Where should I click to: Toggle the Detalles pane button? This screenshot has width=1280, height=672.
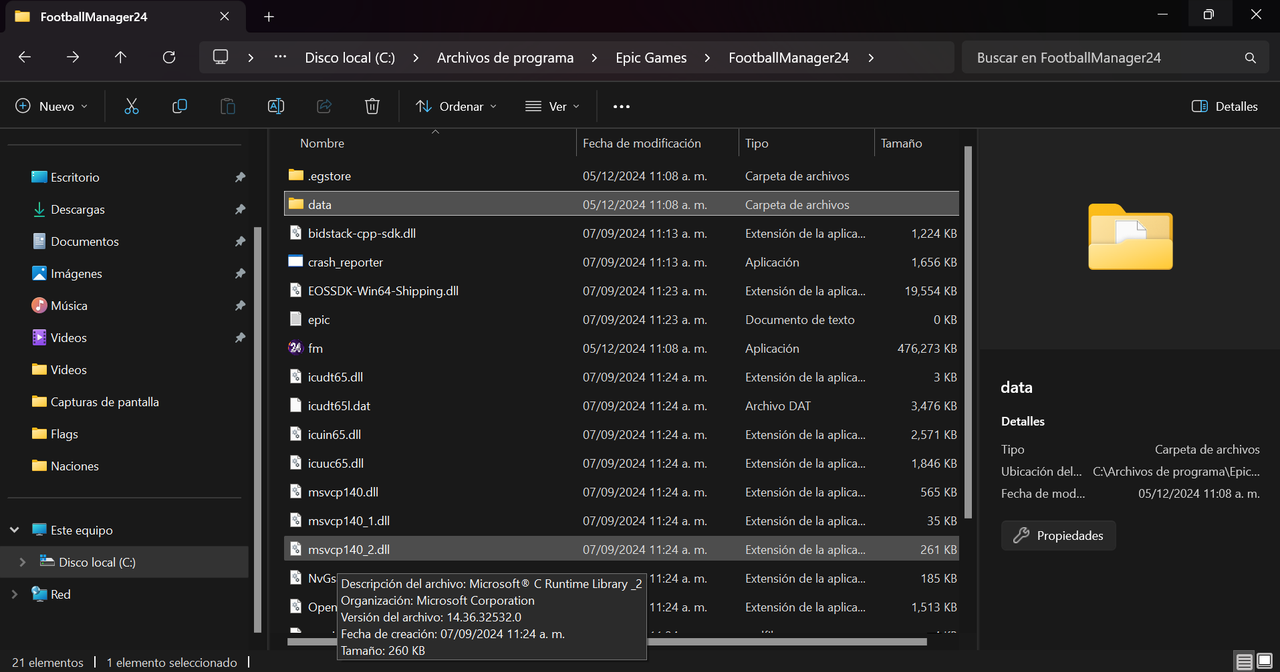pyautogui.click(x=1225, y=106)
